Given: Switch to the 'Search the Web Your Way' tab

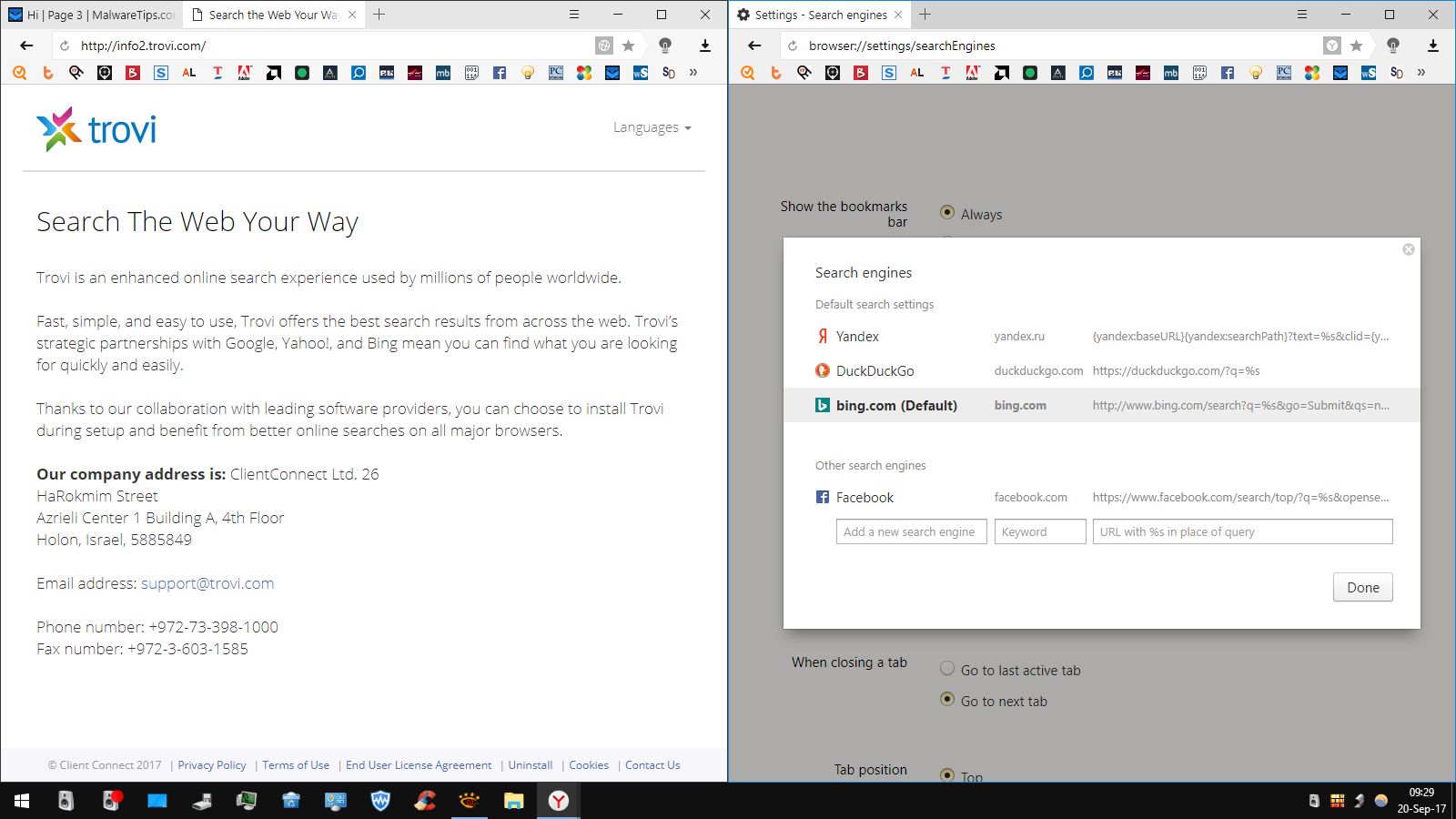Looking at the screenshot, I should 273,15.
